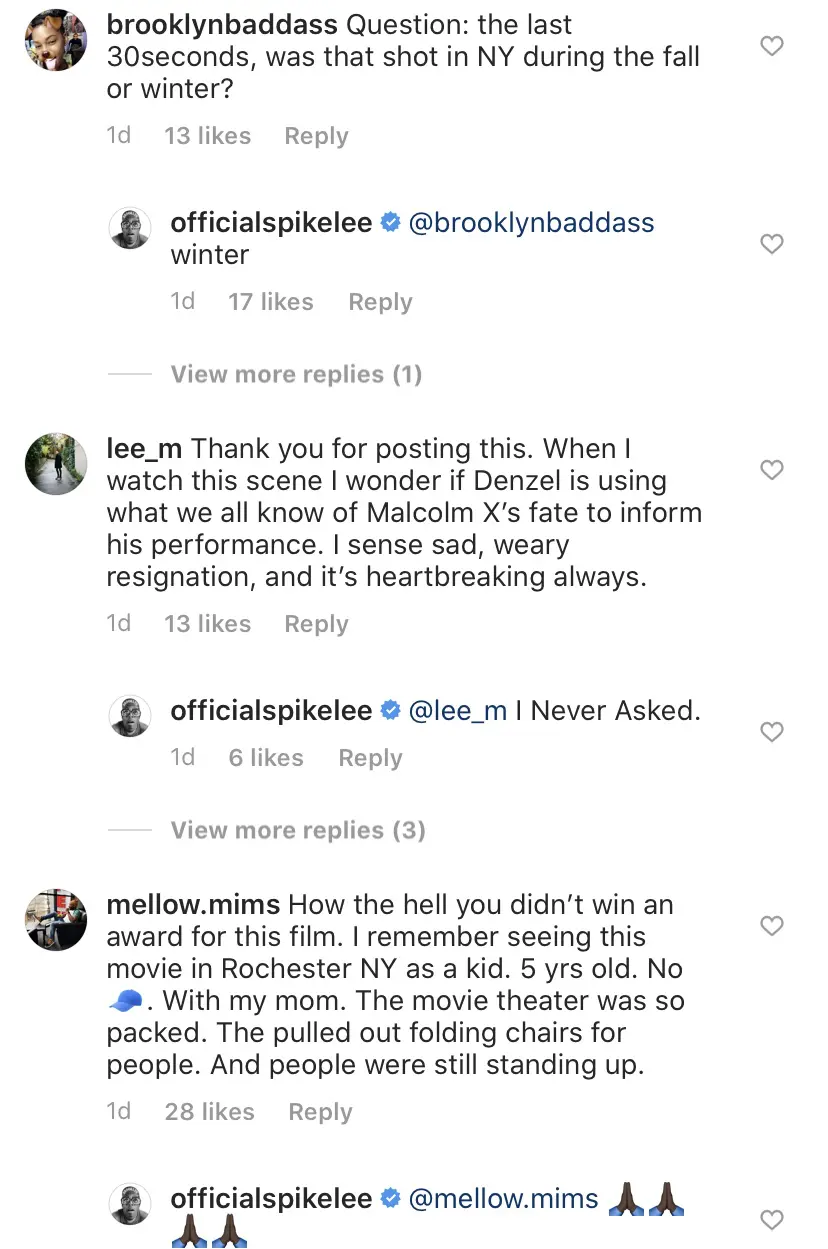Screen dimensions: 828x1249
Task: Like officialspikelee's praying hands reply
Action: click(772, 1219)
